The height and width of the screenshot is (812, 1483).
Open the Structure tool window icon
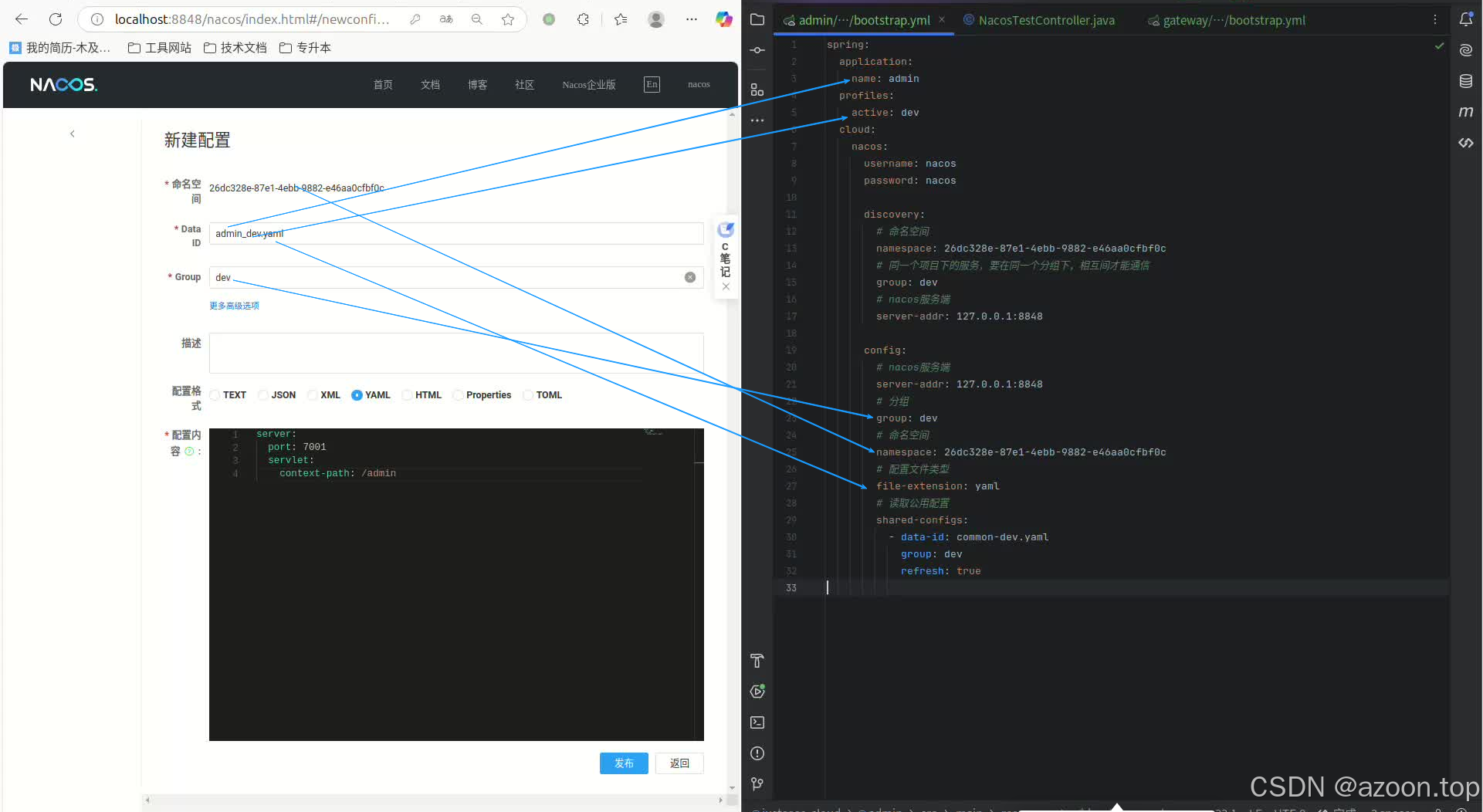coord(757,90)
